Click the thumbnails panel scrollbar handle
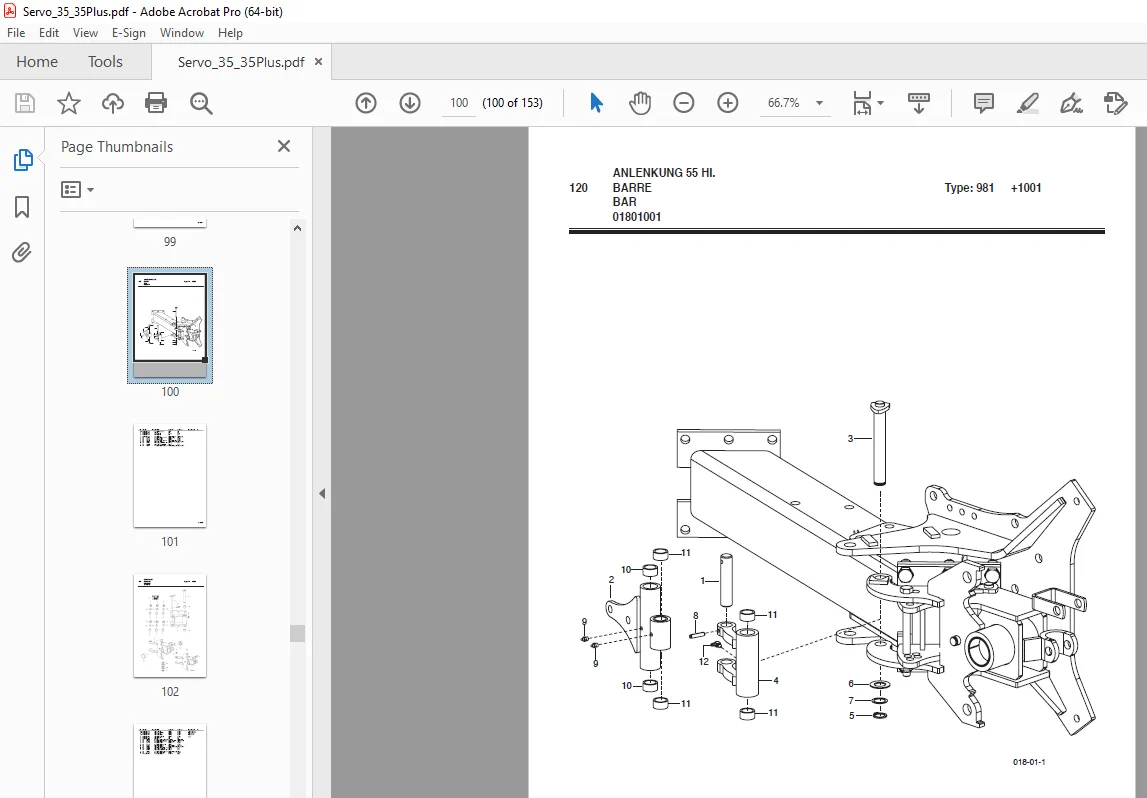This screenshot has width=1147, height=798. (297, 633)
